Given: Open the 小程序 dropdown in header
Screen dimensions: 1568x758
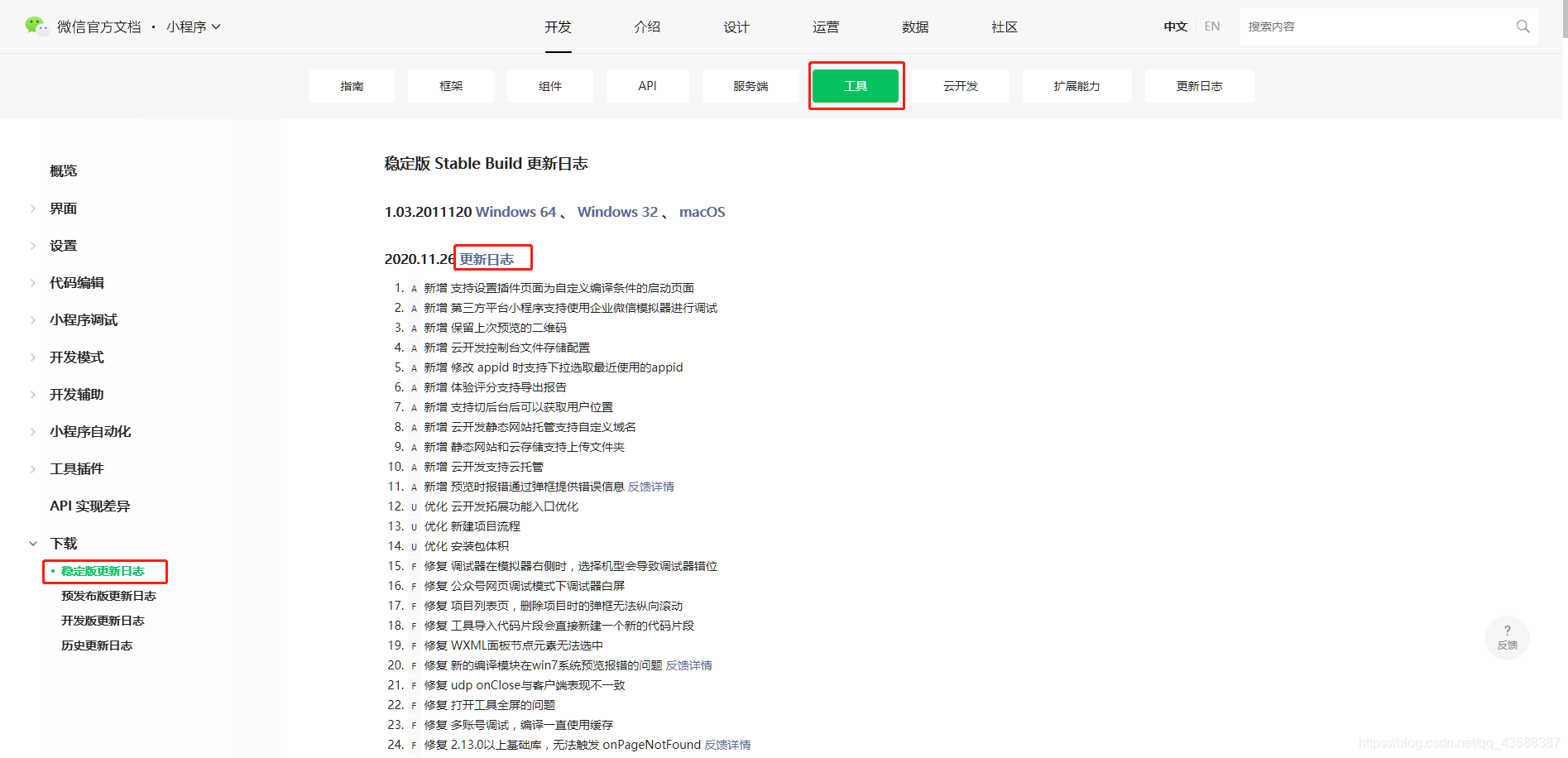Looking at the screenshot, I should (194, 26).
